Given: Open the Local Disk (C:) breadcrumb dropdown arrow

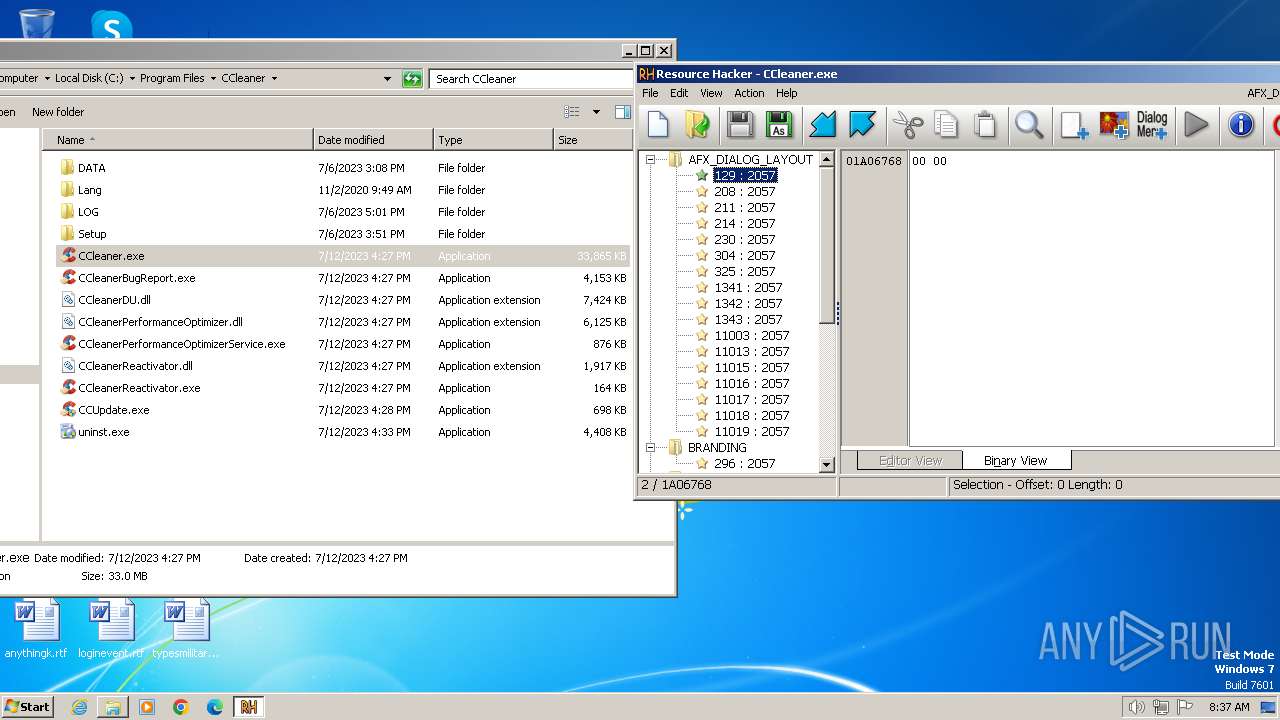Looking at the screenshot, I should pos(132,78).
